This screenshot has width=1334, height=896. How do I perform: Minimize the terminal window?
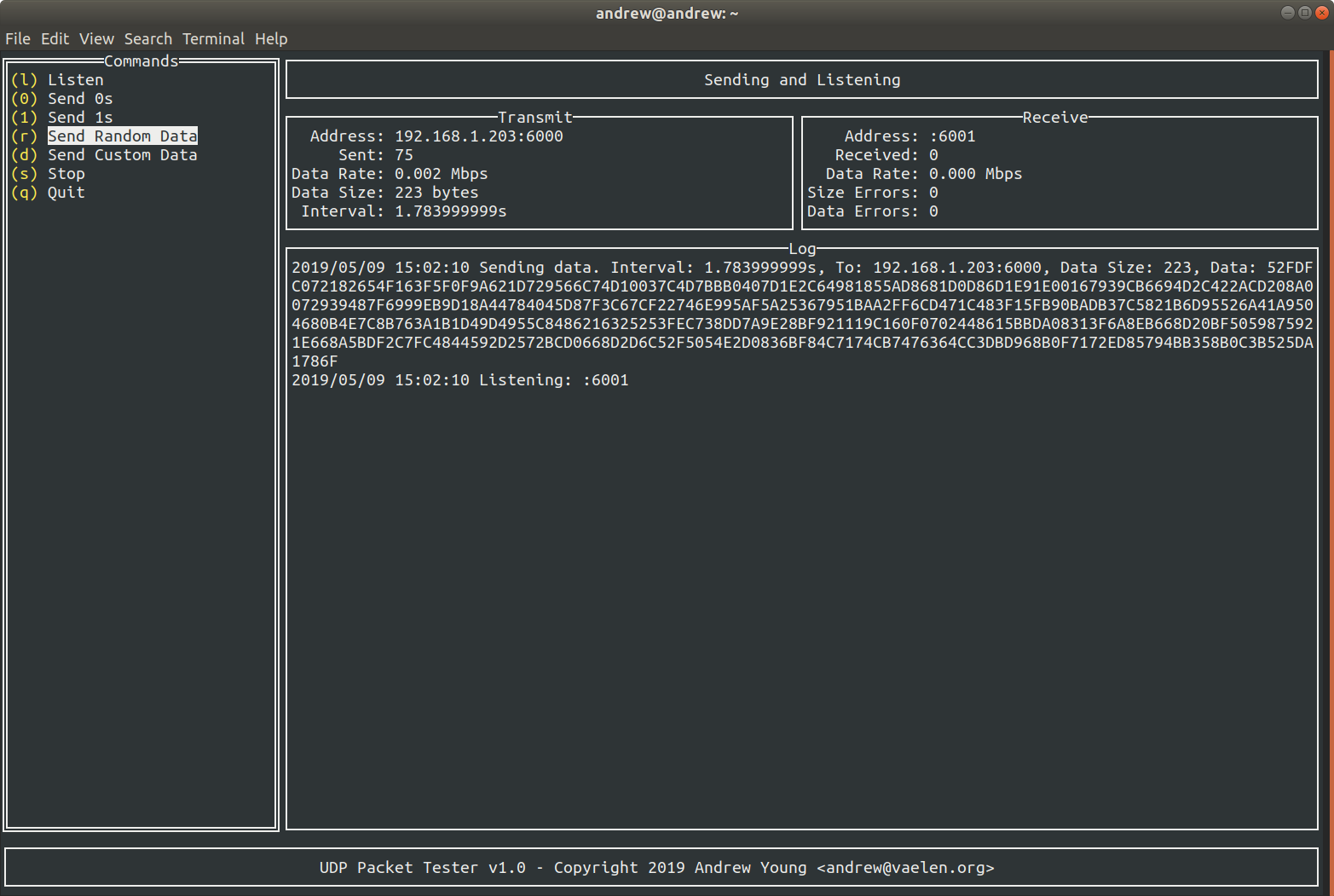pyautogui.click(x=1288, y=12)
